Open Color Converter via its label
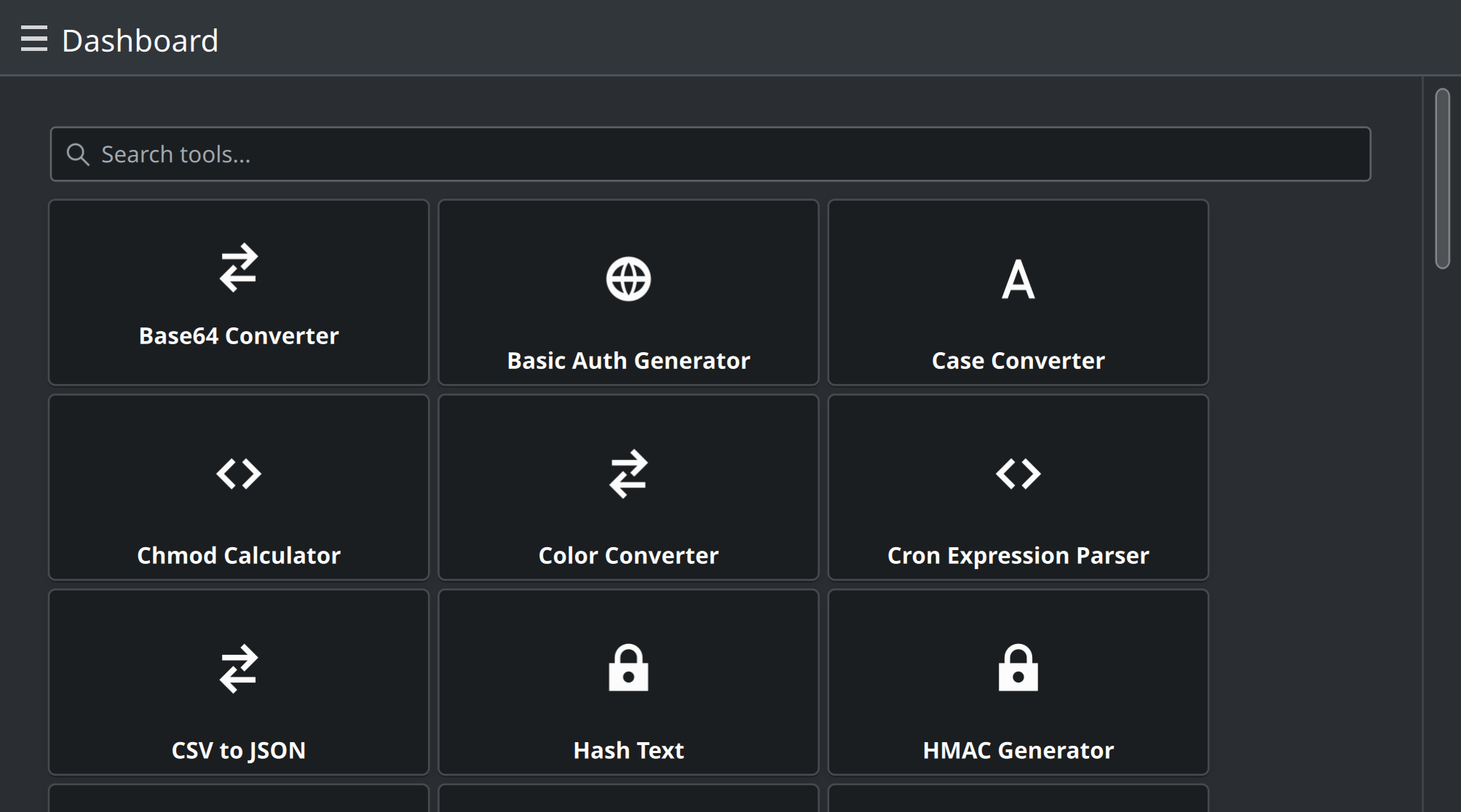 pos(628,555)
